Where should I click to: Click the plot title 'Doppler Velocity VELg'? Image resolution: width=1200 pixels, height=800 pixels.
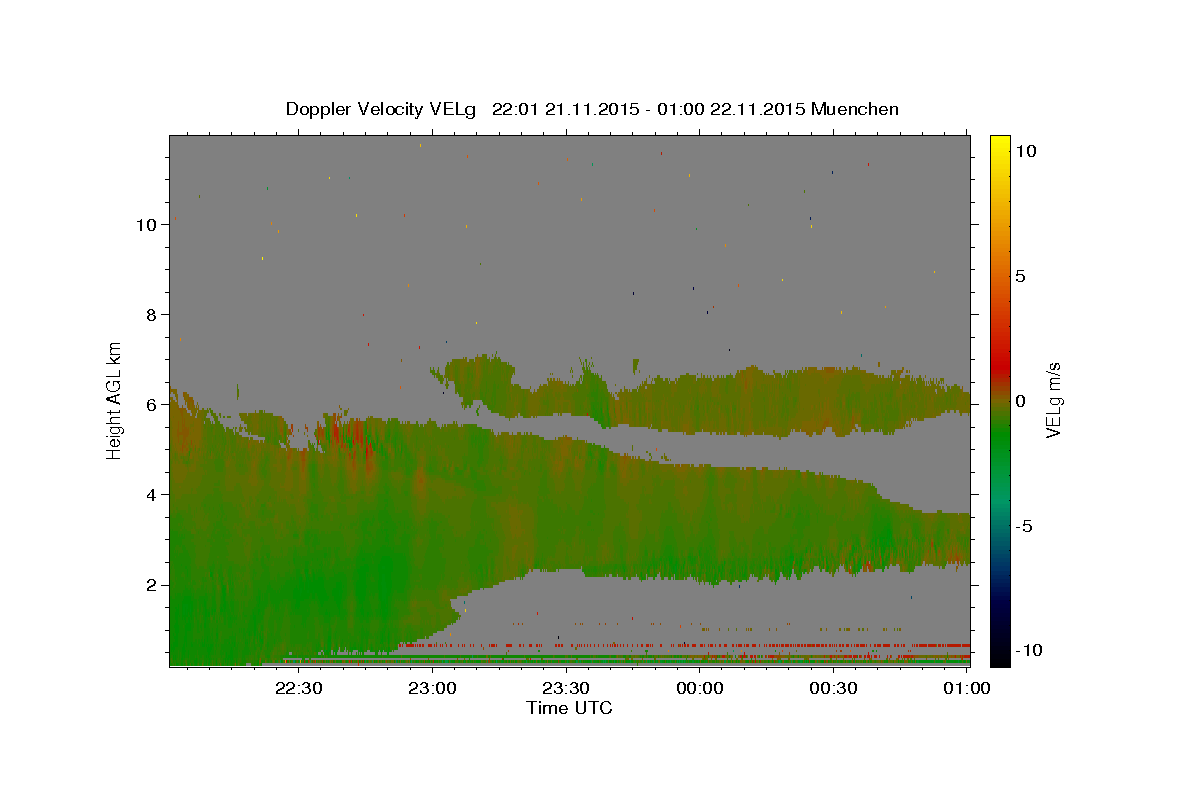pyautogui.click(x=383, y=109)
